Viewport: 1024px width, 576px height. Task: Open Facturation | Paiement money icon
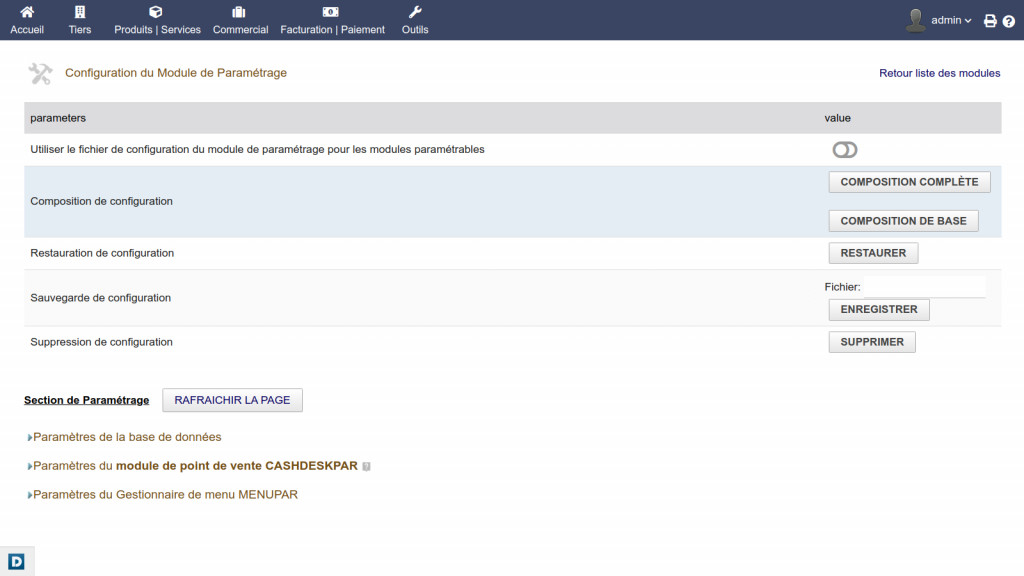[330, 12]
